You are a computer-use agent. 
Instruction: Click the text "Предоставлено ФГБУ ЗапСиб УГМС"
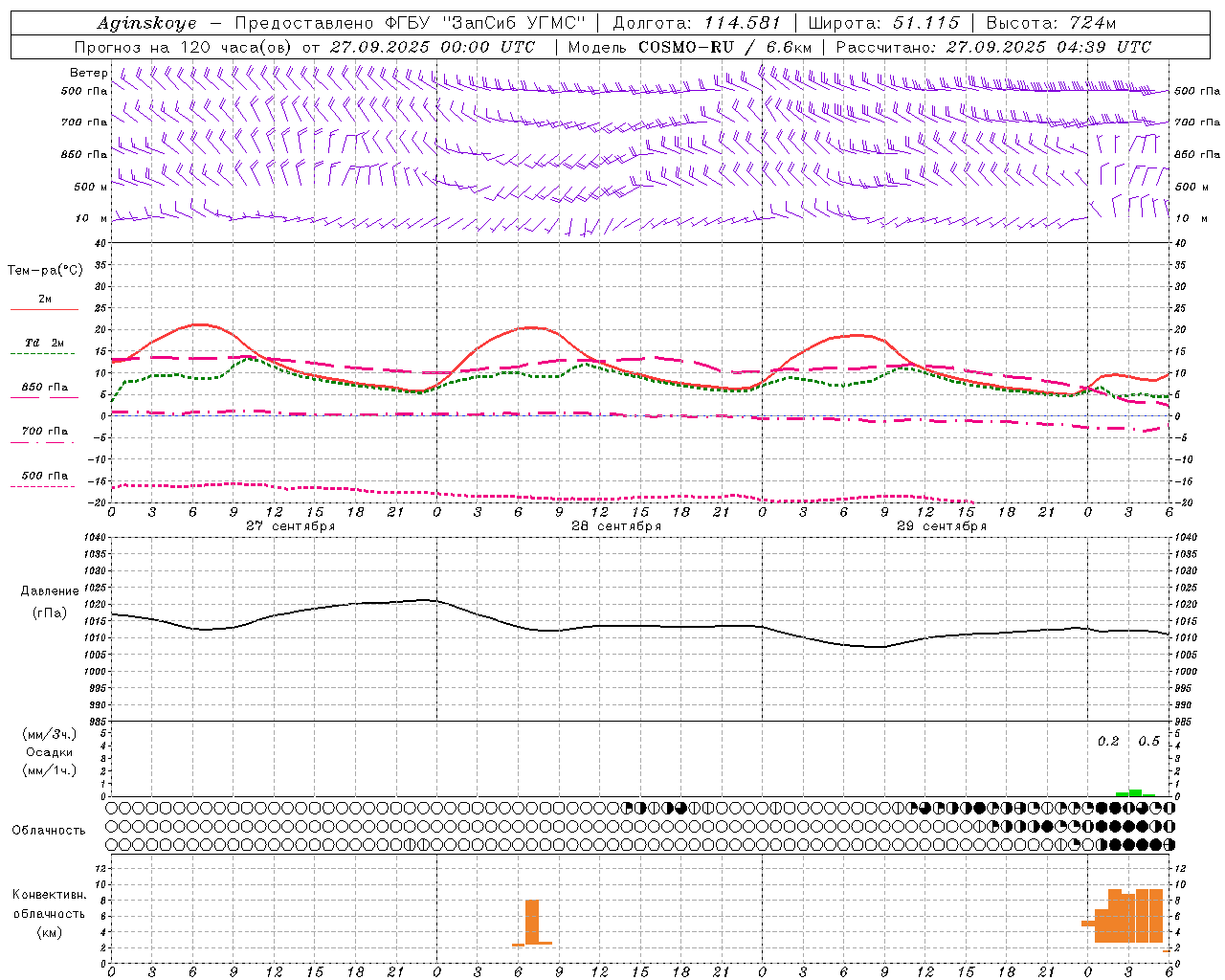pos(410,23)
